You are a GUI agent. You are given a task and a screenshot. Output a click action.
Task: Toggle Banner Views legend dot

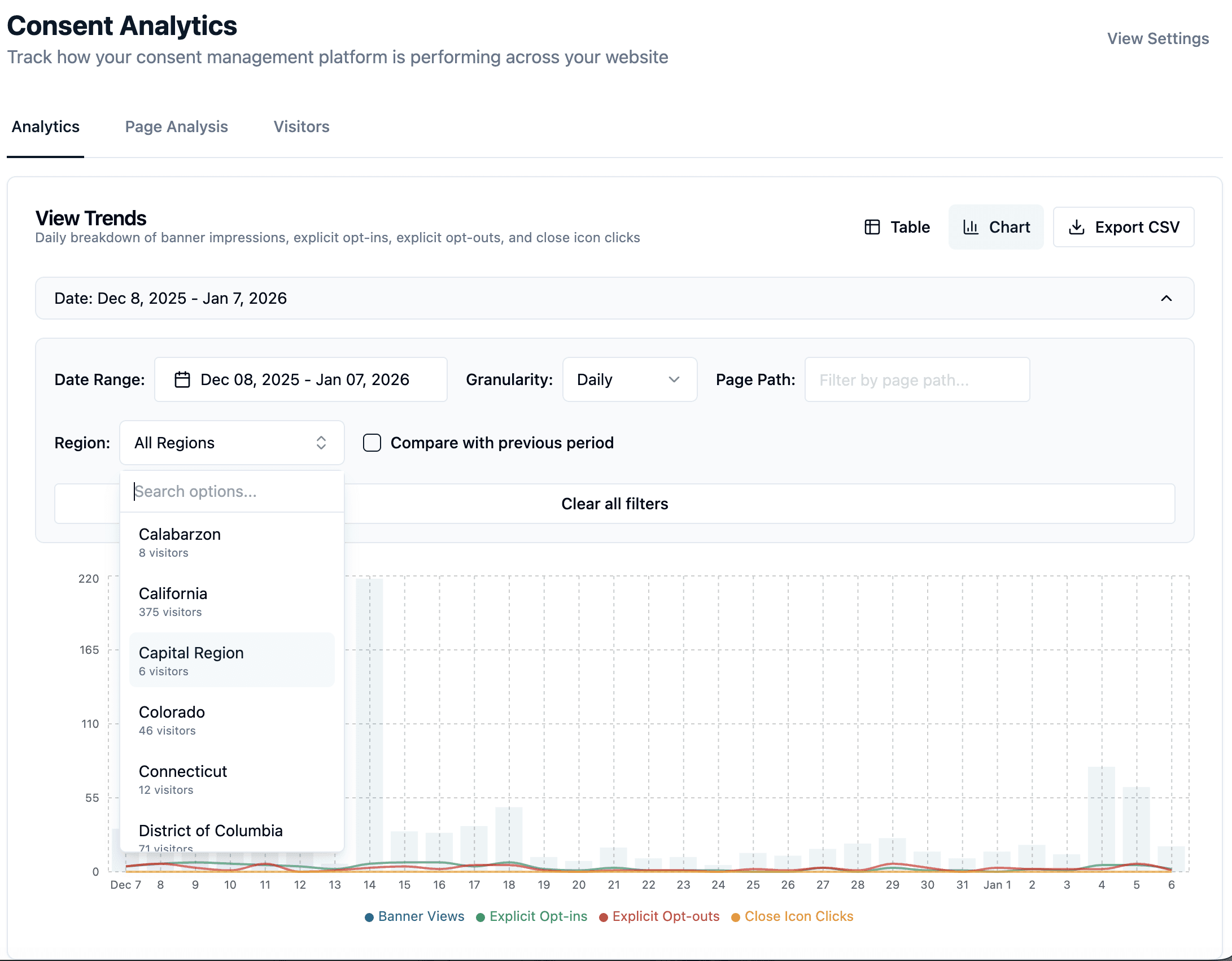click(x=369, y=917)
